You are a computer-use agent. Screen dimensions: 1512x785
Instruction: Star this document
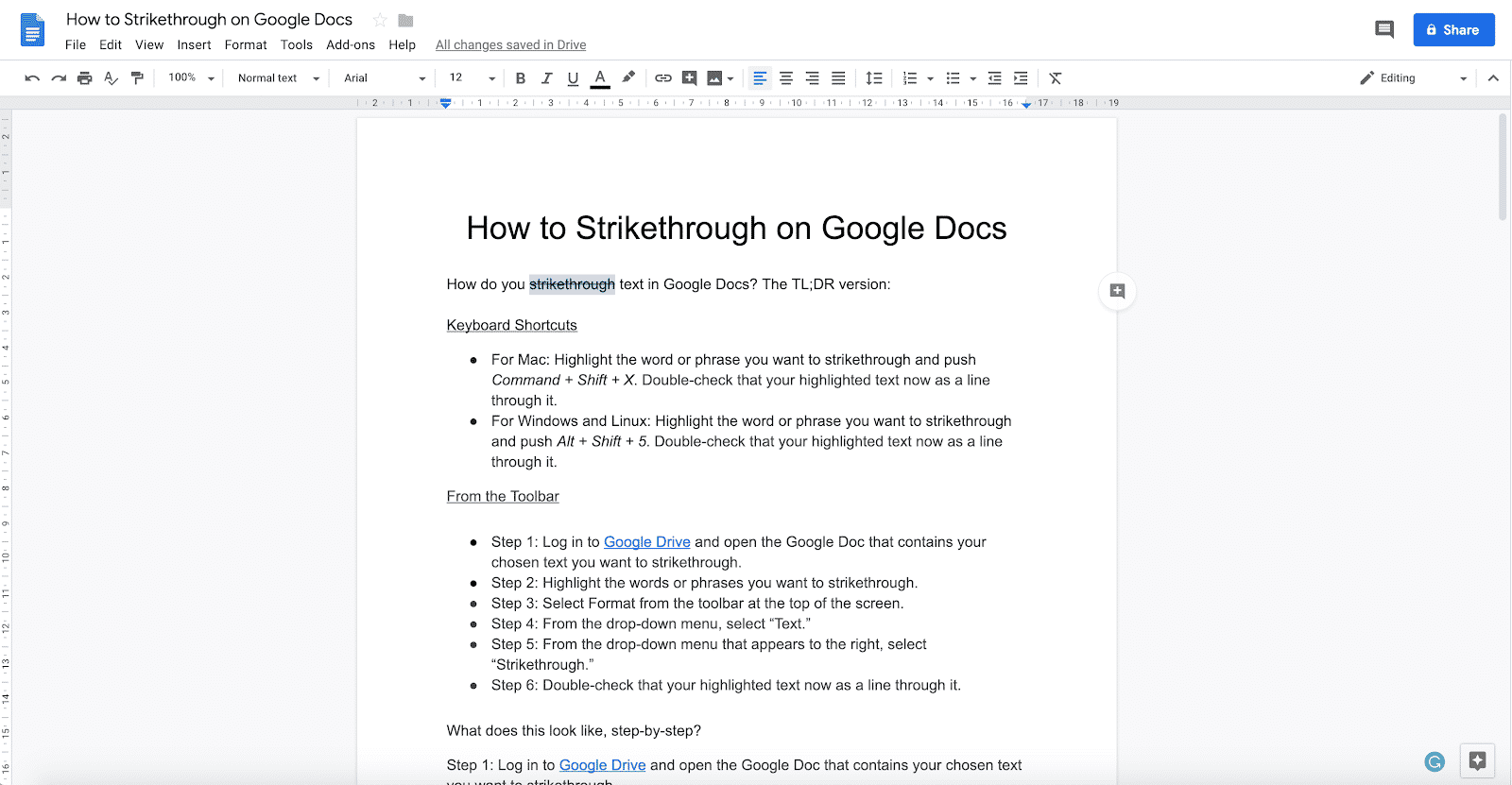tap(380, 20)
